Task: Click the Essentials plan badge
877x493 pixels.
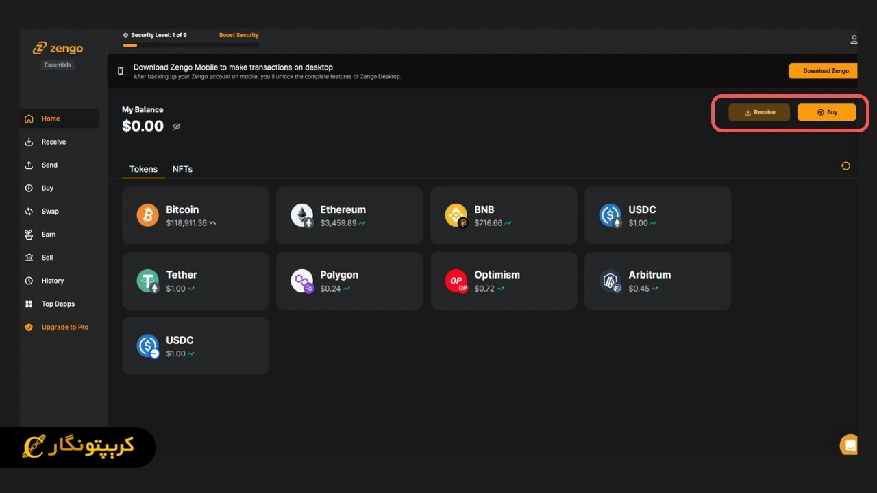Action: (58, 65)
